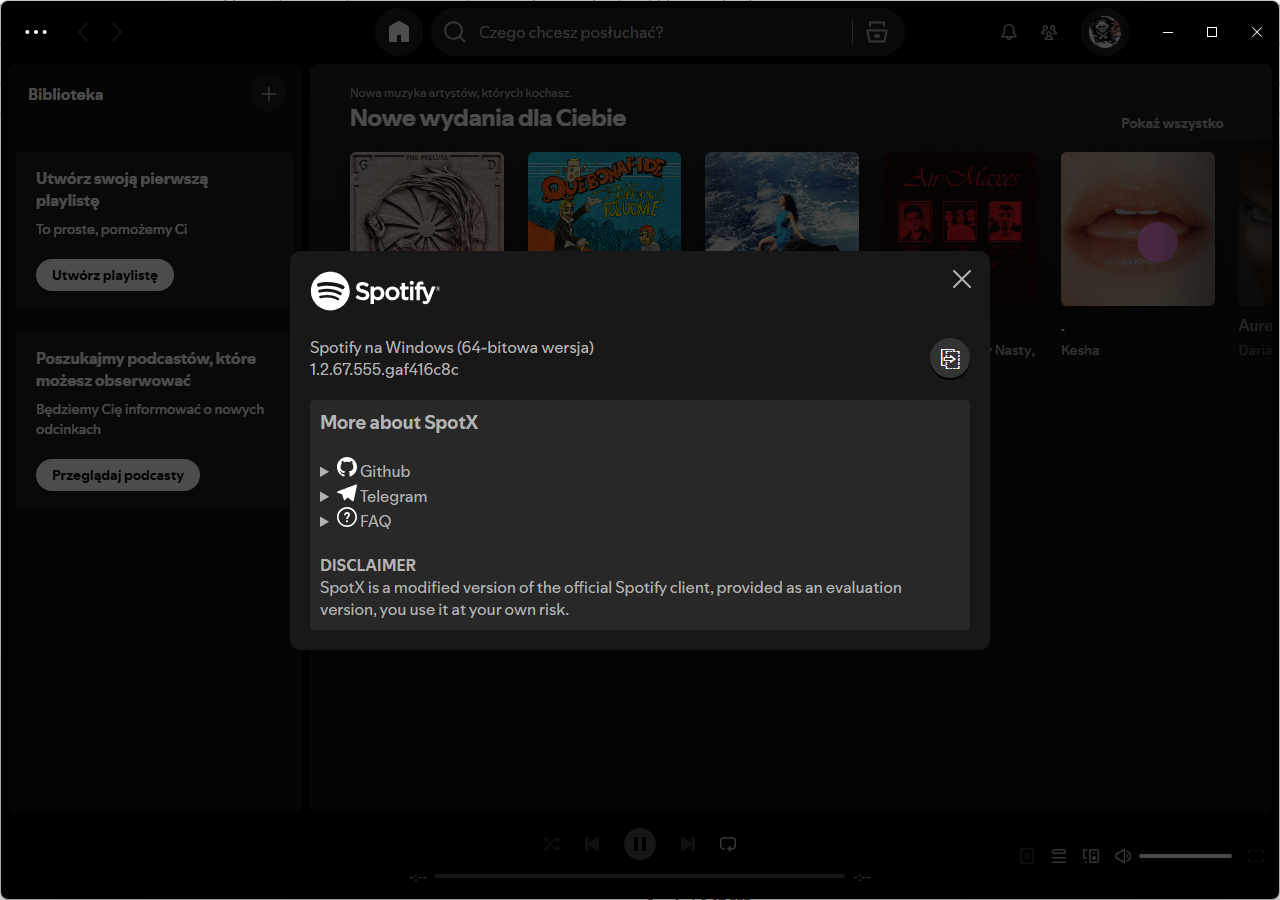Minimize the Spotify window
The image size is (1280, 900).
click(1167, 32)
